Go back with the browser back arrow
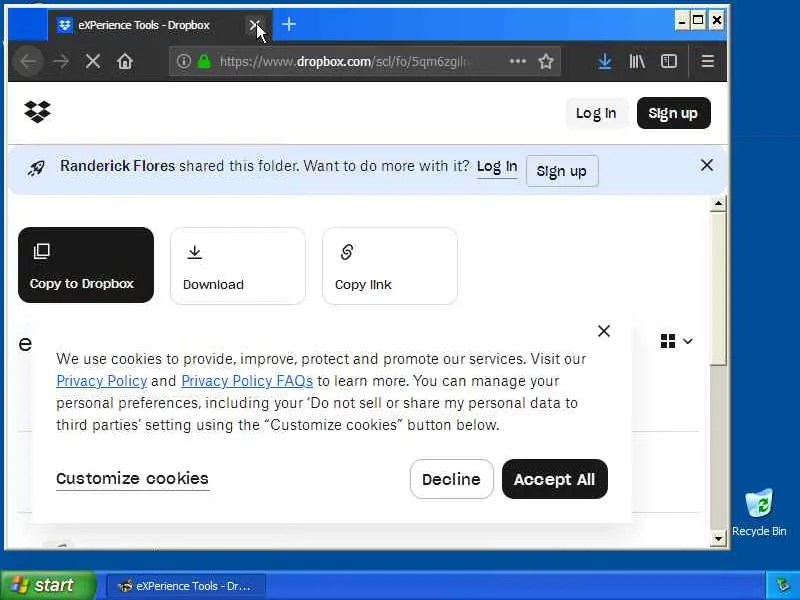This screenshot has width=800, height=600. point(29,62)
